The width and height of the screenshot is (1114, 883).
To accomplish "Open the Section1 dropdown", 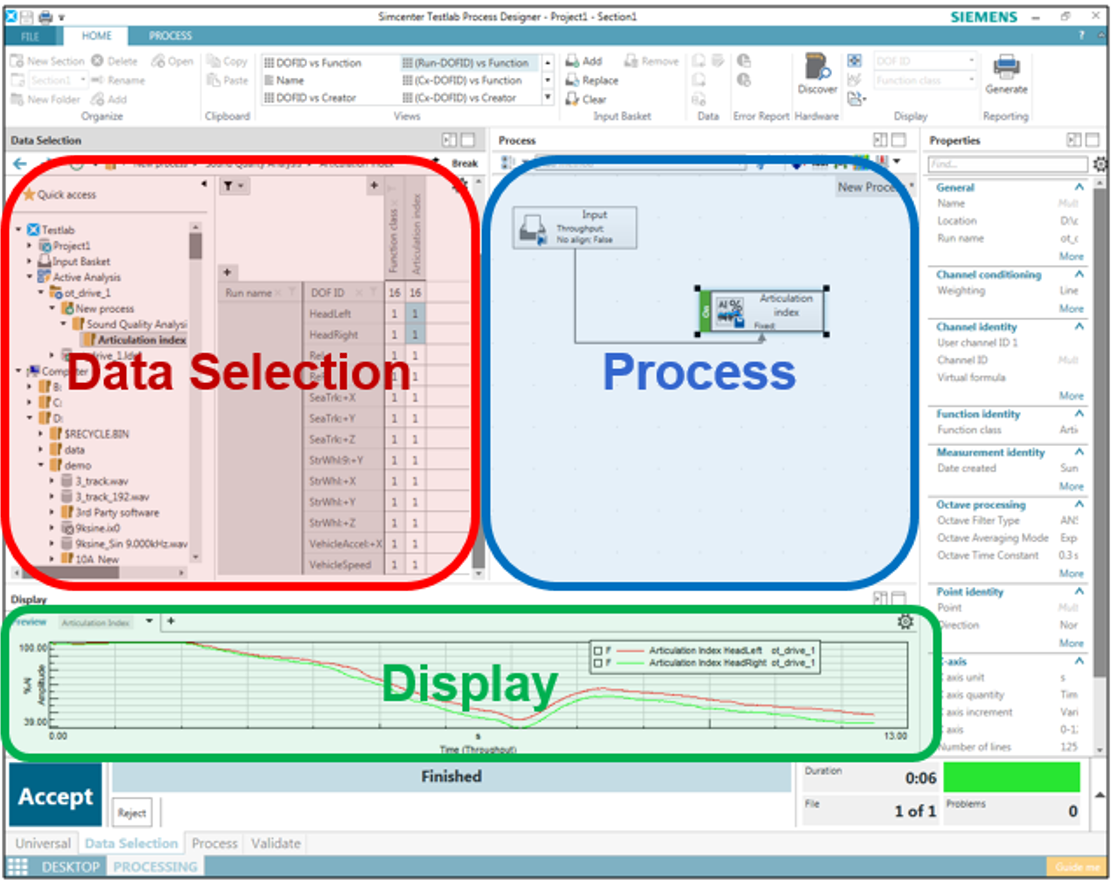I will pos(83,81).
